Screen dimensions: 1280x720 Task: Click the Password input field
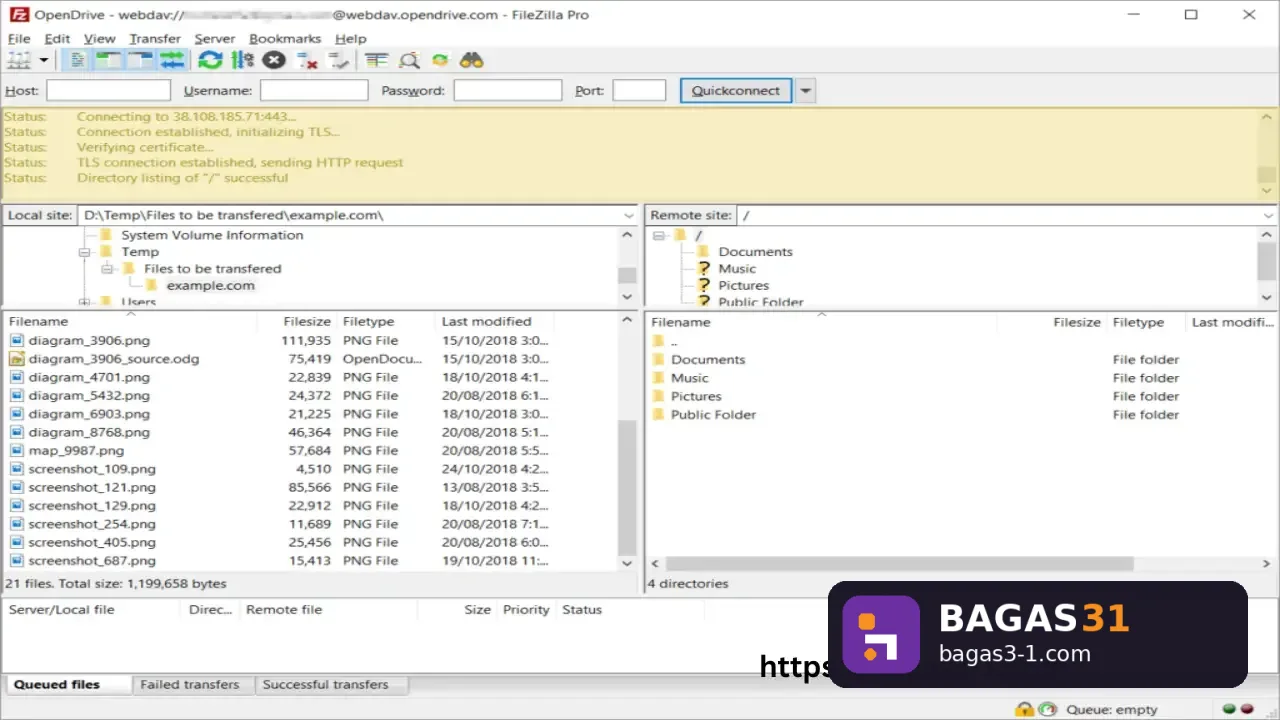click(x=508, y=91)
